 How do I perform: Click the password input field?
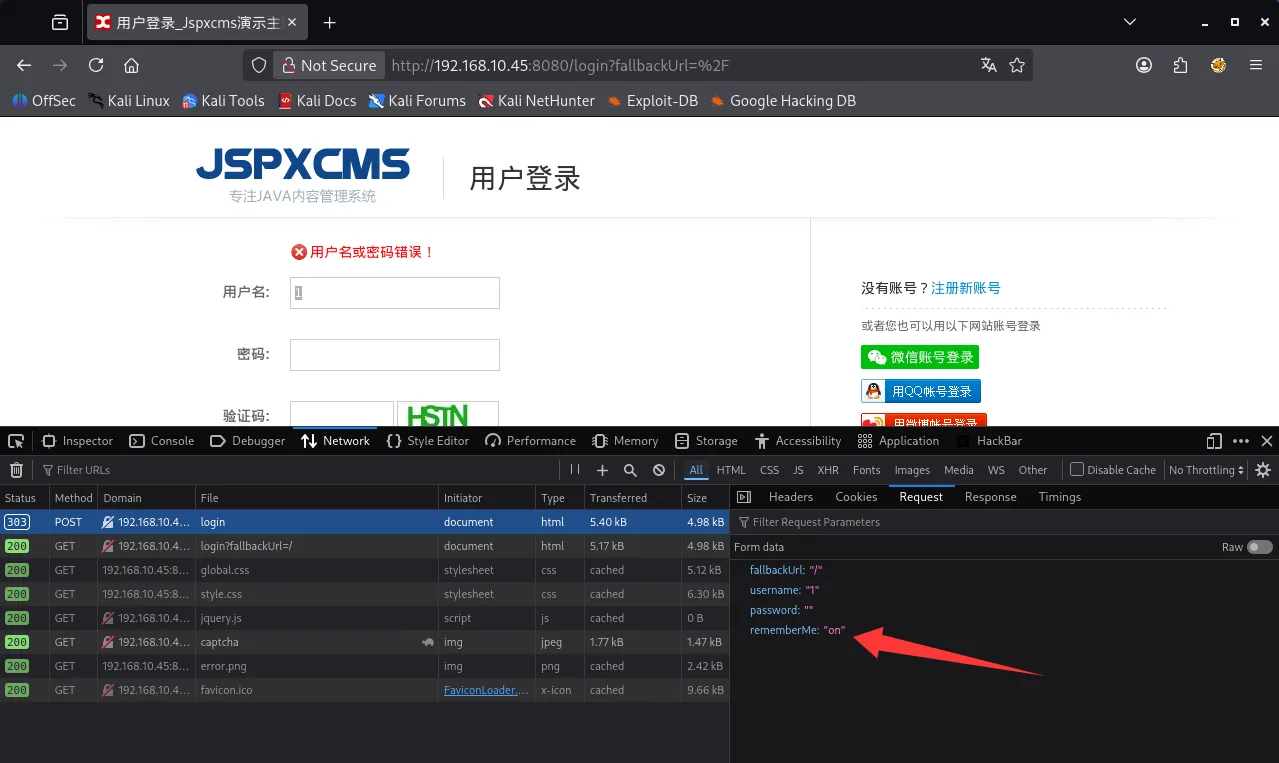click(x=394, y=355)
